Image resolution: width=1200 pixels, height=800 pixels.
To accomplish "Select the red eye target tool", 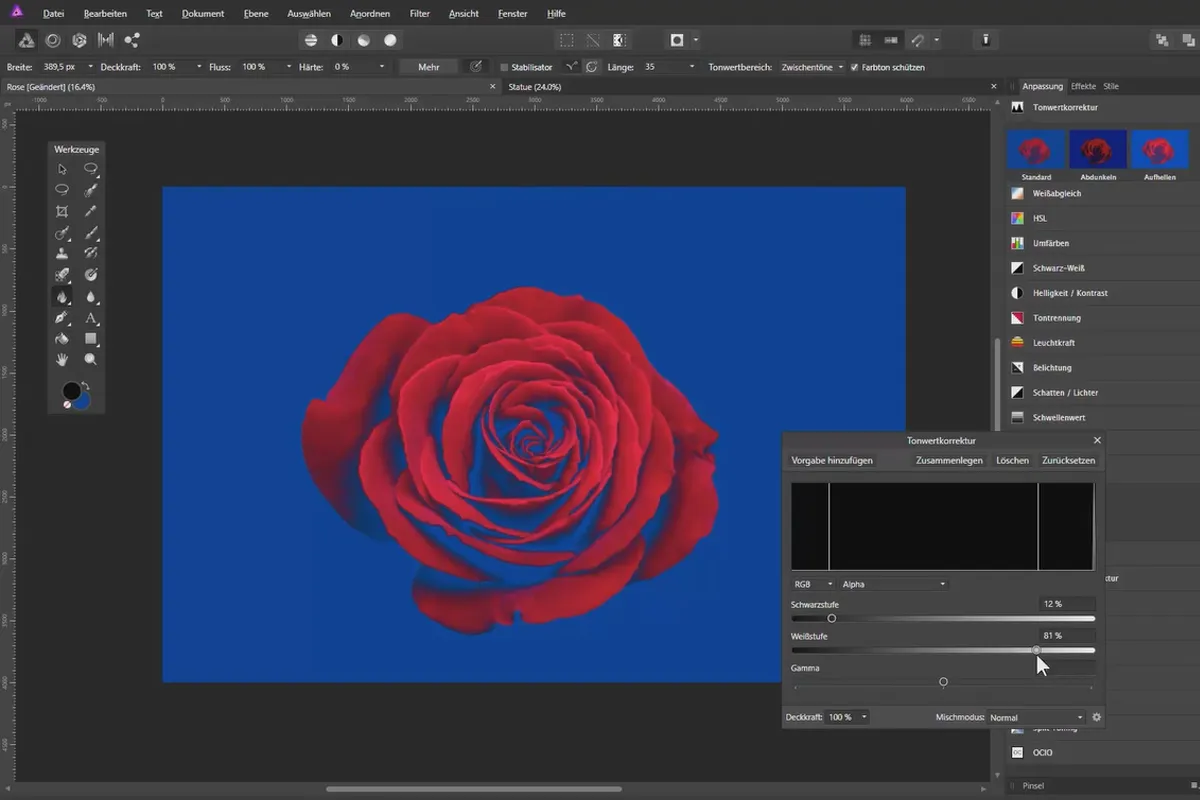I will (91, 275).
